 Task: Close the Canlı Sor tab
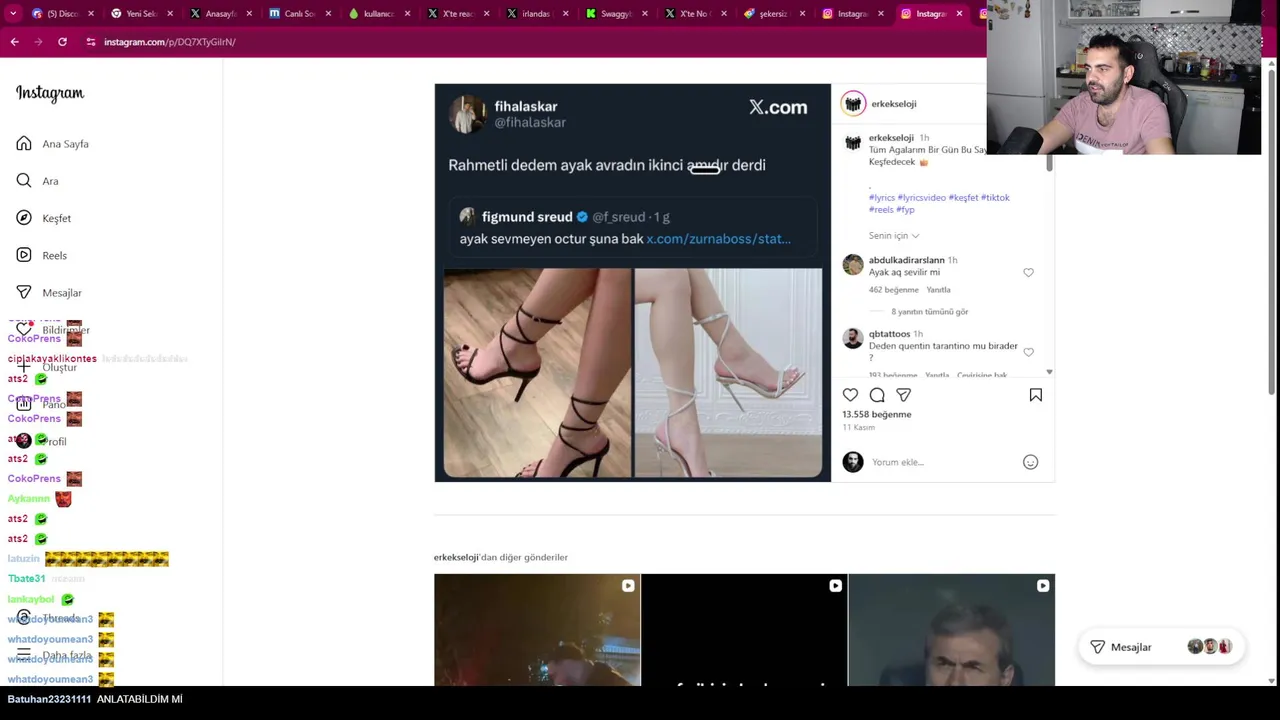329,14
